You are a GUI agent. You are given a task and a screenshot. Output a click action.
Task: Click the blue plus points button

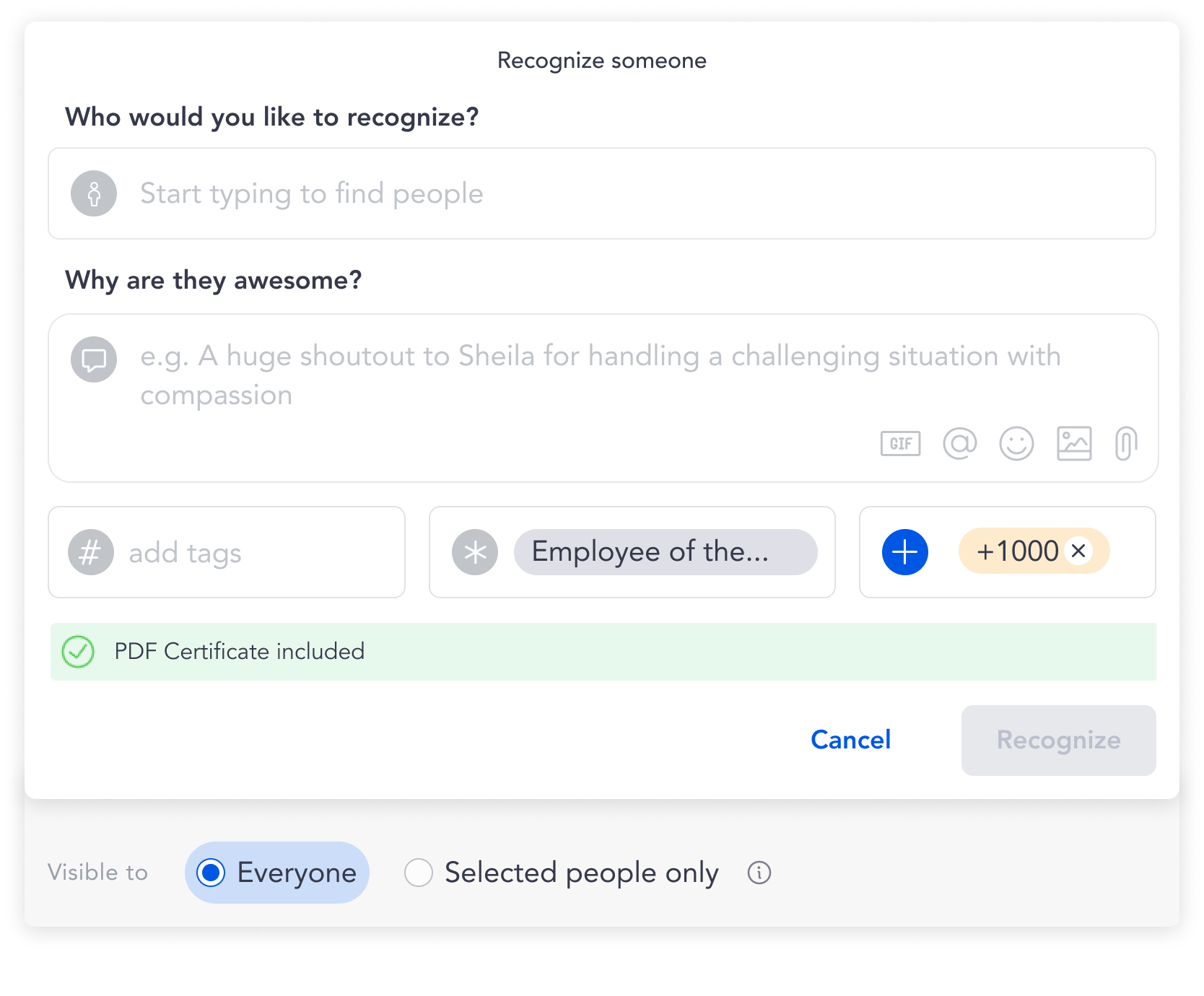point(904,552)
